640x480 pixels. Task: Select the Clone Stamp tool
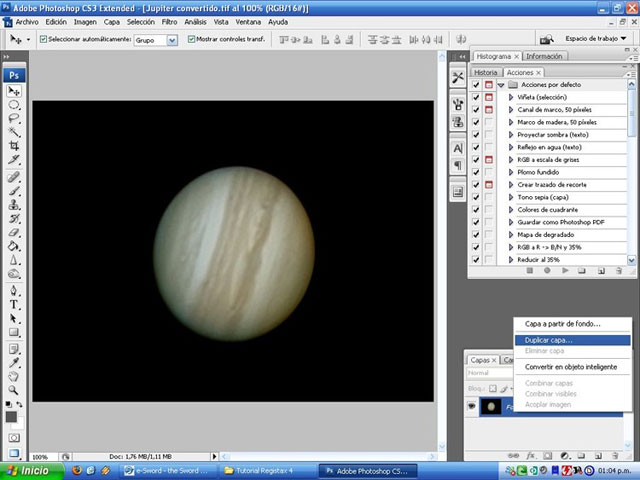(14, 204)
